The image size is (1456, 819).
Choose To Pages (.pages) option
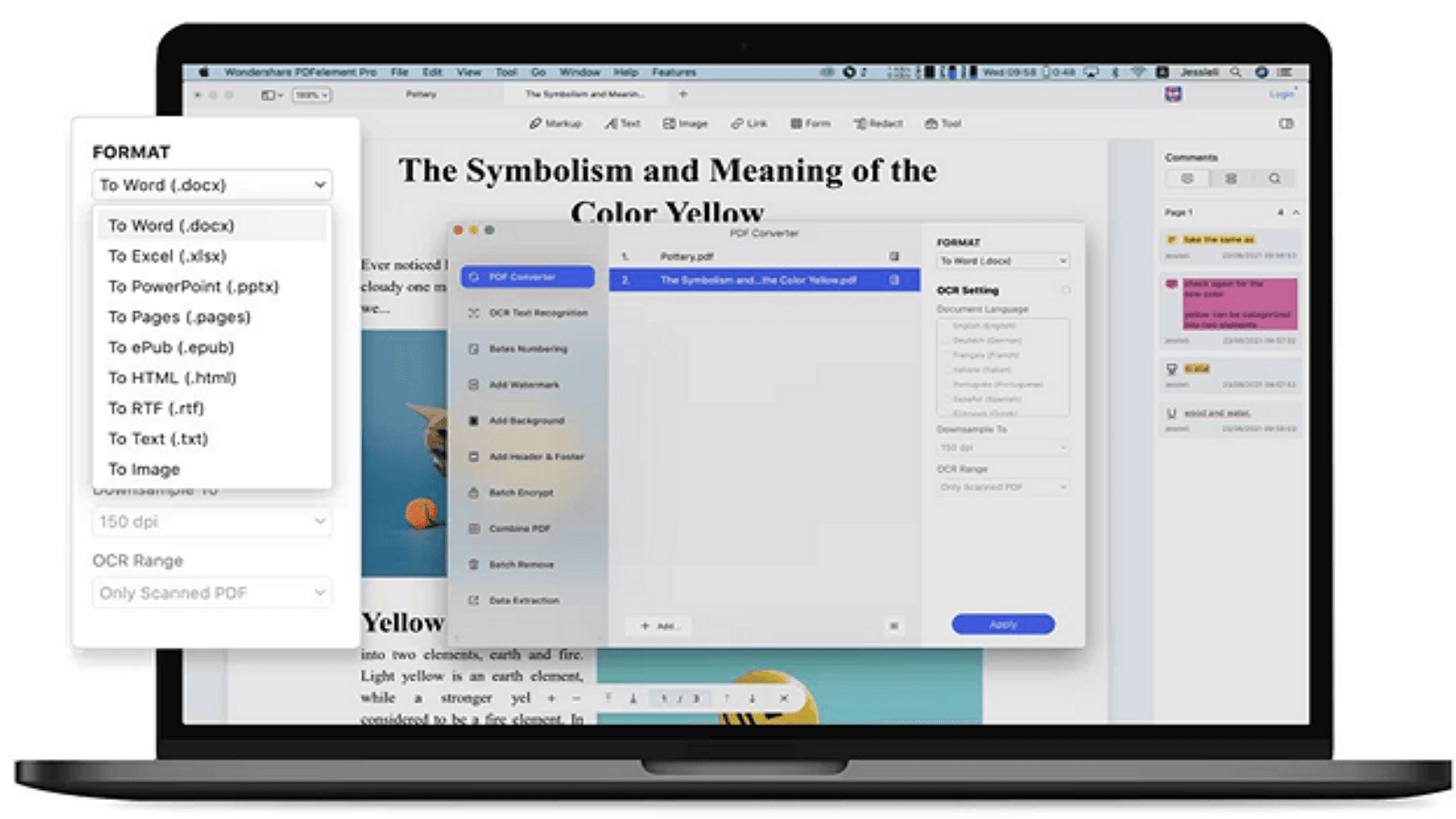point(211,318)
